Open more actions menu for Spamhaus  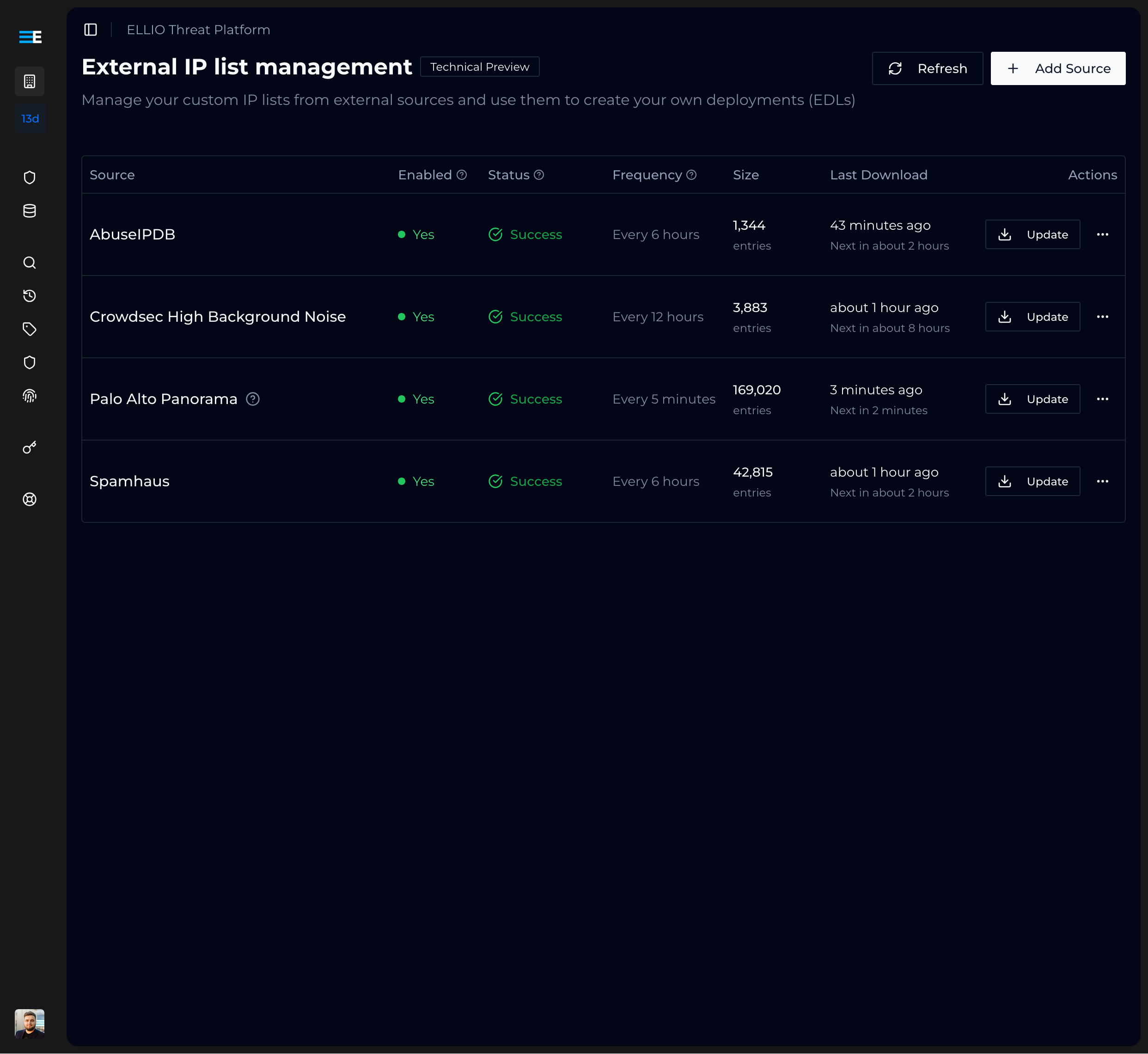pos(1102,481)
